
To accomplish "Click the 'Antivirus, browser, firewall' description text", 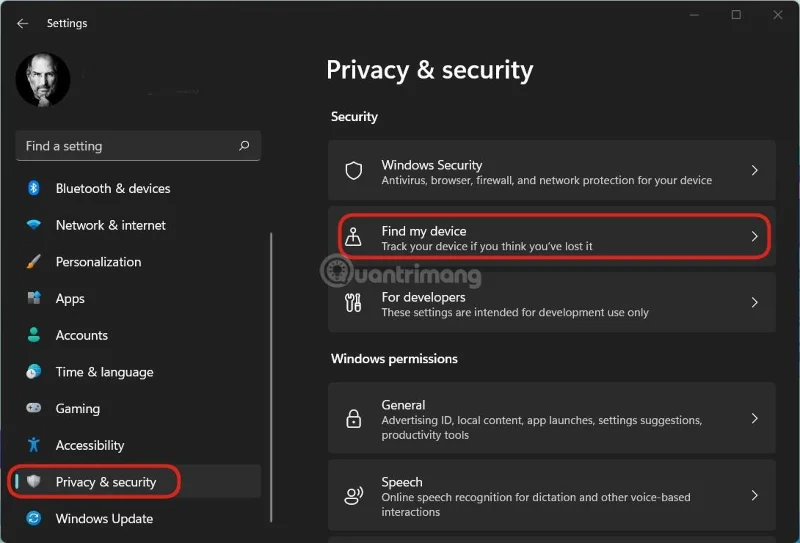I will click(546, 180).
